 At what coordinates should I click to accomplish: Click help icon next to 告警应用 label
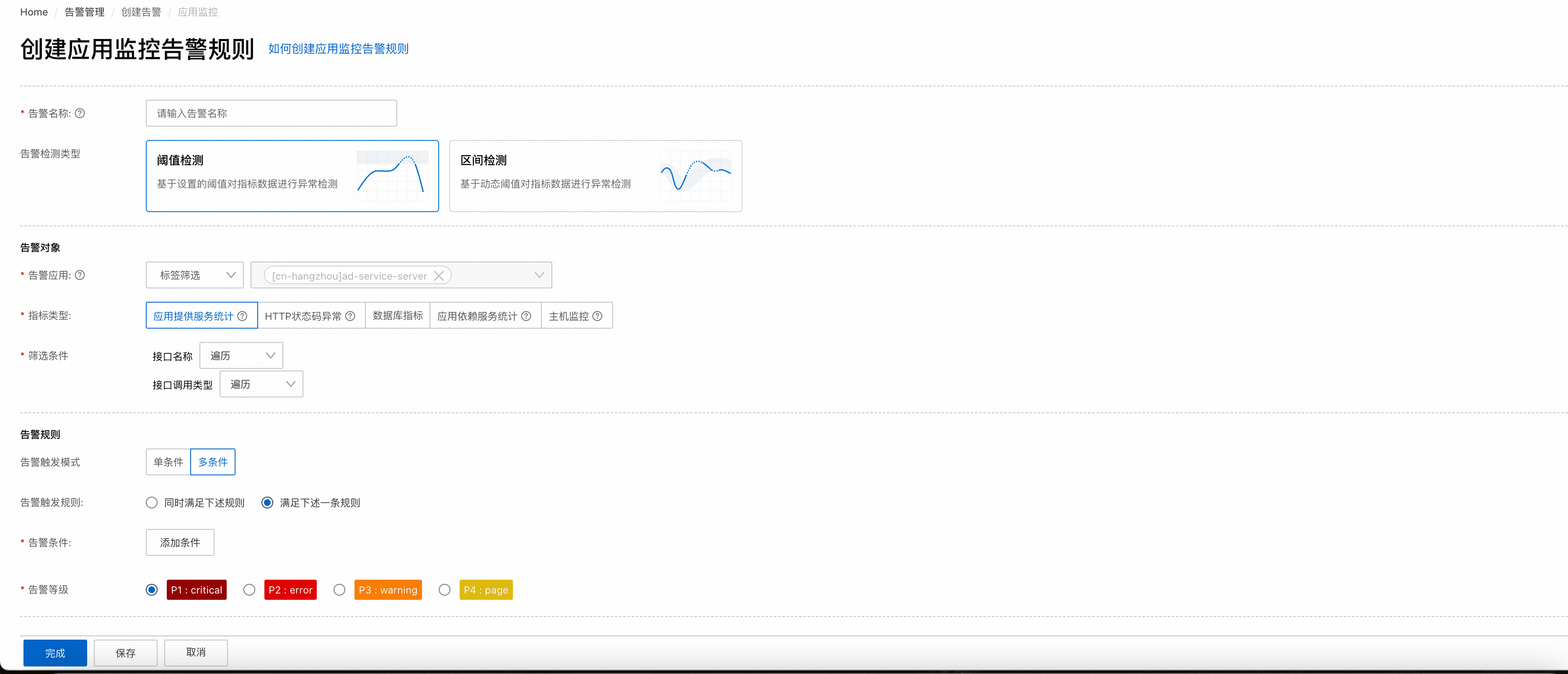(80, 275)
